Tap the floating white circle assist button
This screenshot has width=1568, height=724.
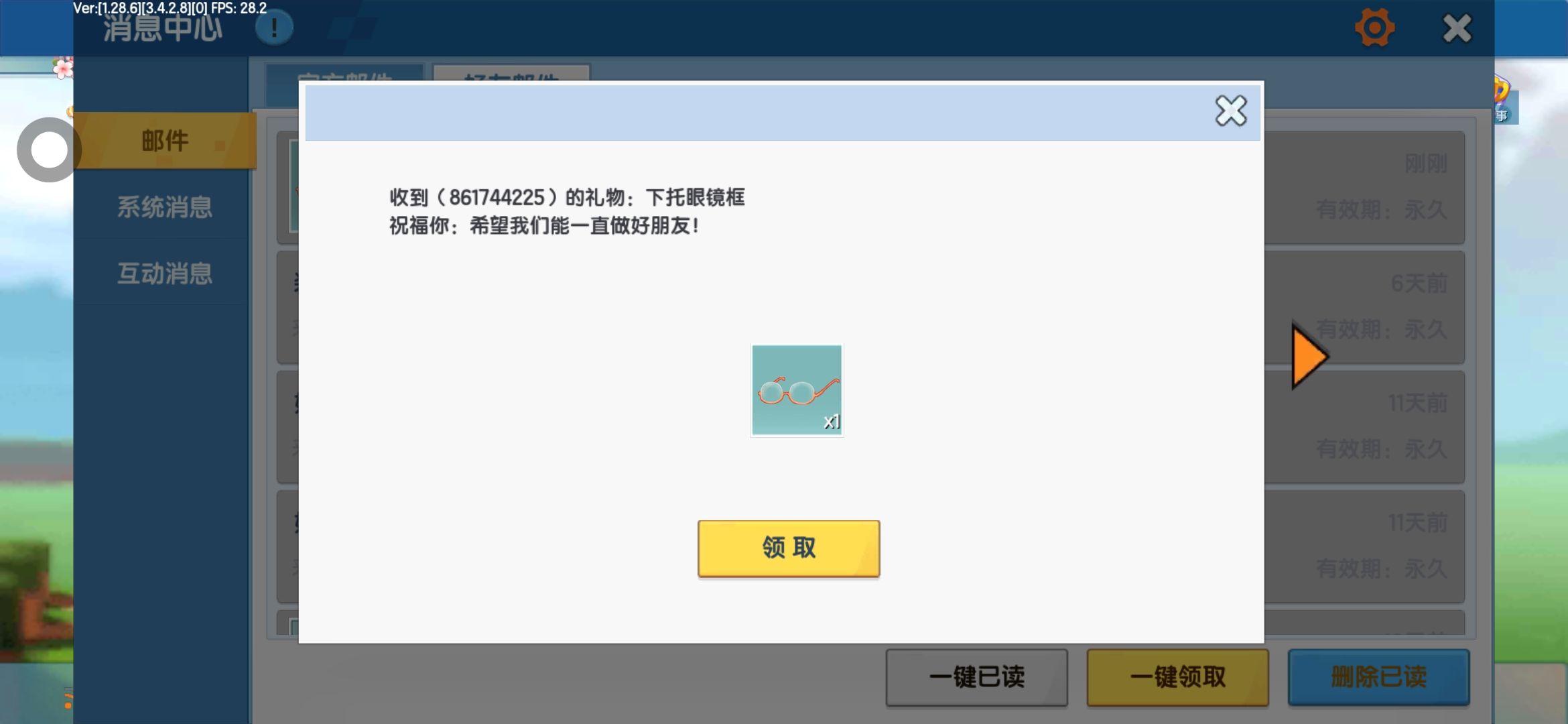[x=48, y=149]
